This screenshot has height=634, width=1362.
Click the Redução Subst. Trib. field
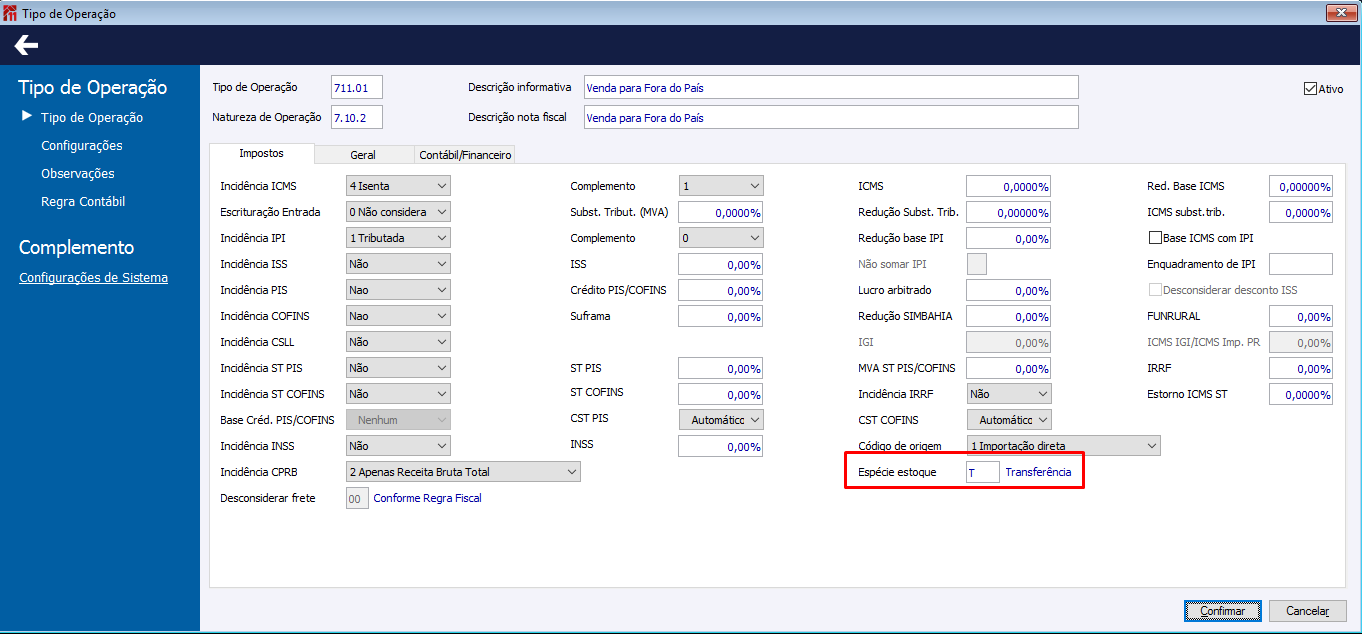click(1009, 212)
